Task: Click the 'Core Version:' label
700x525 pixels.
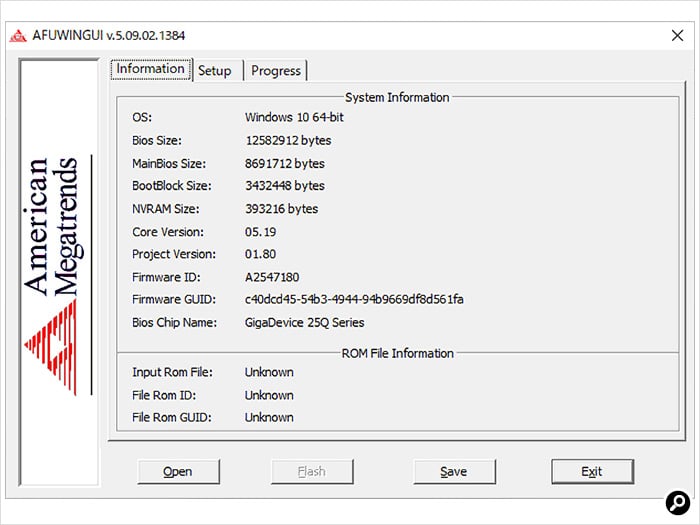Action: pyautogui.click(x=168, y=232)
